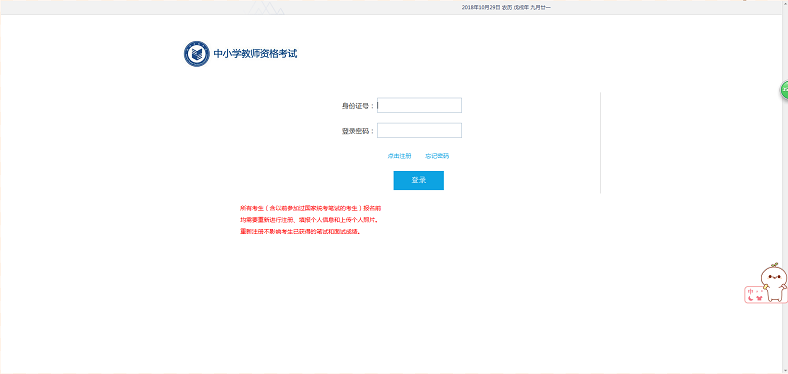Click the teacher exam emblem logo
The height and width of the screenshot is (374, 788).
click(196, 54)
